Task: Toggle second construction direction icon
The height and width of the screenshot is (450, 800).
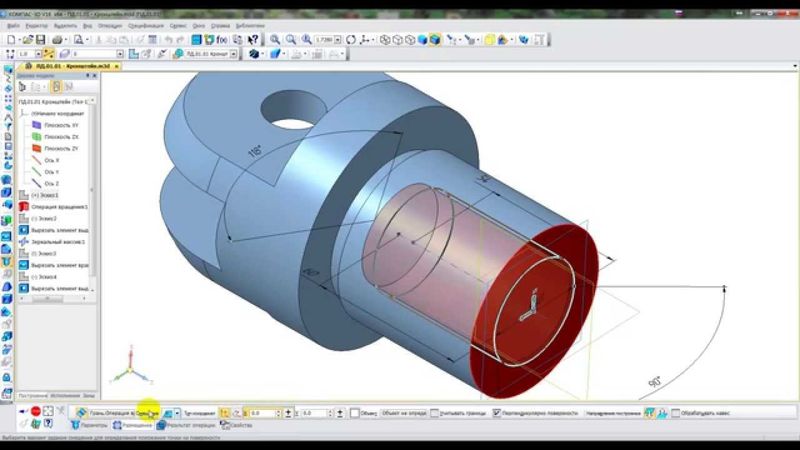Action: click(x=662, y=413)
